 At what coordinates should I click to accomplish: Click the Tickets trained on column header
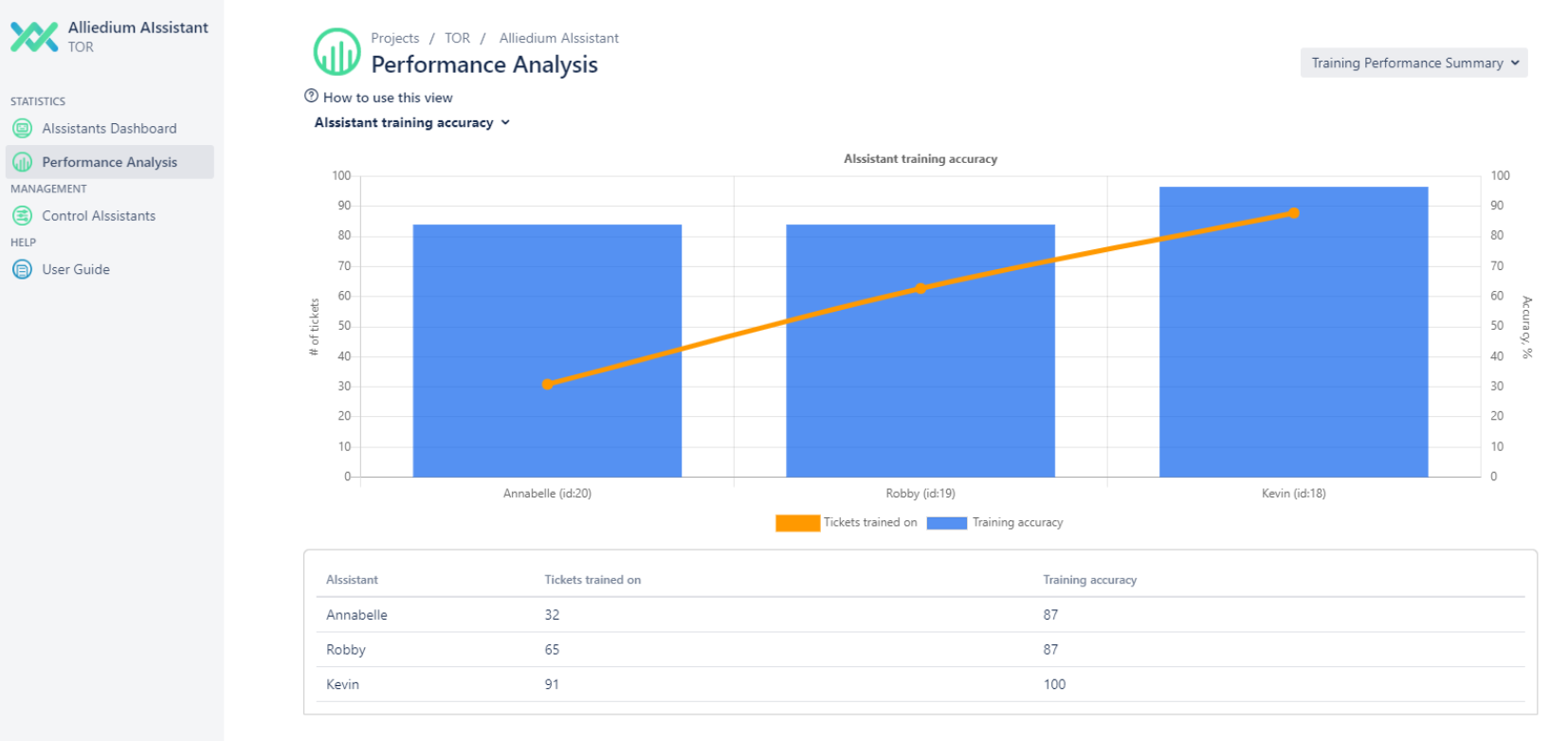[593, 580]
